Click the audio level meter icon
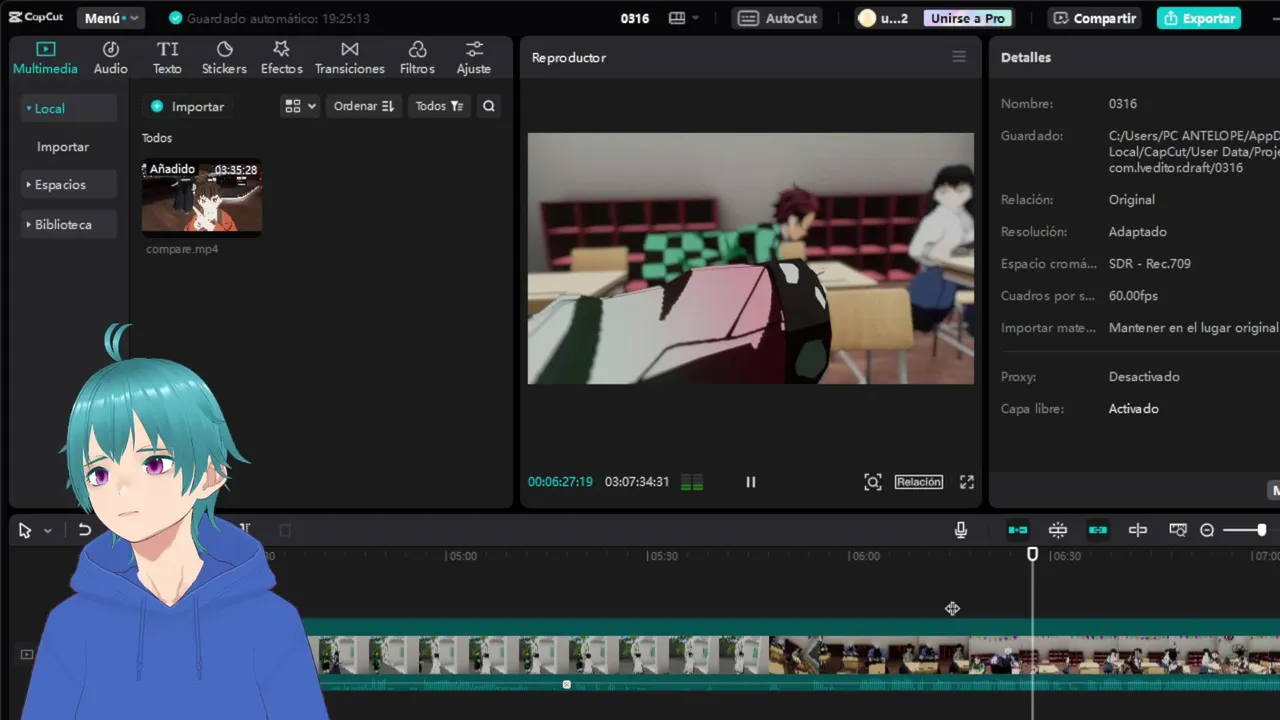 (692, 482)
